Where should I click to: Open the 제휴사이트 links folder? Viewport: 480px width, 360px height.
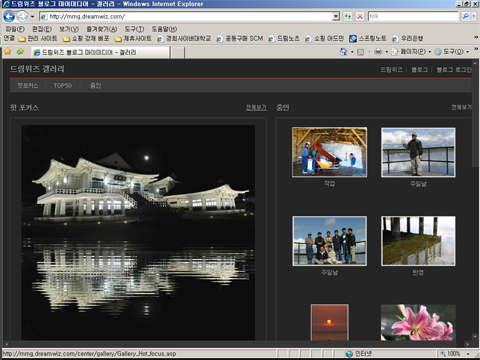tap(133, 39)
